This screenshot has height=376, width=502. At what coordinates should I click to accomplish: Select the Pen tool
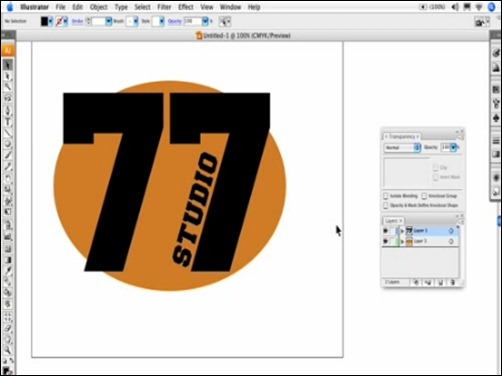(x=8, y=110)
